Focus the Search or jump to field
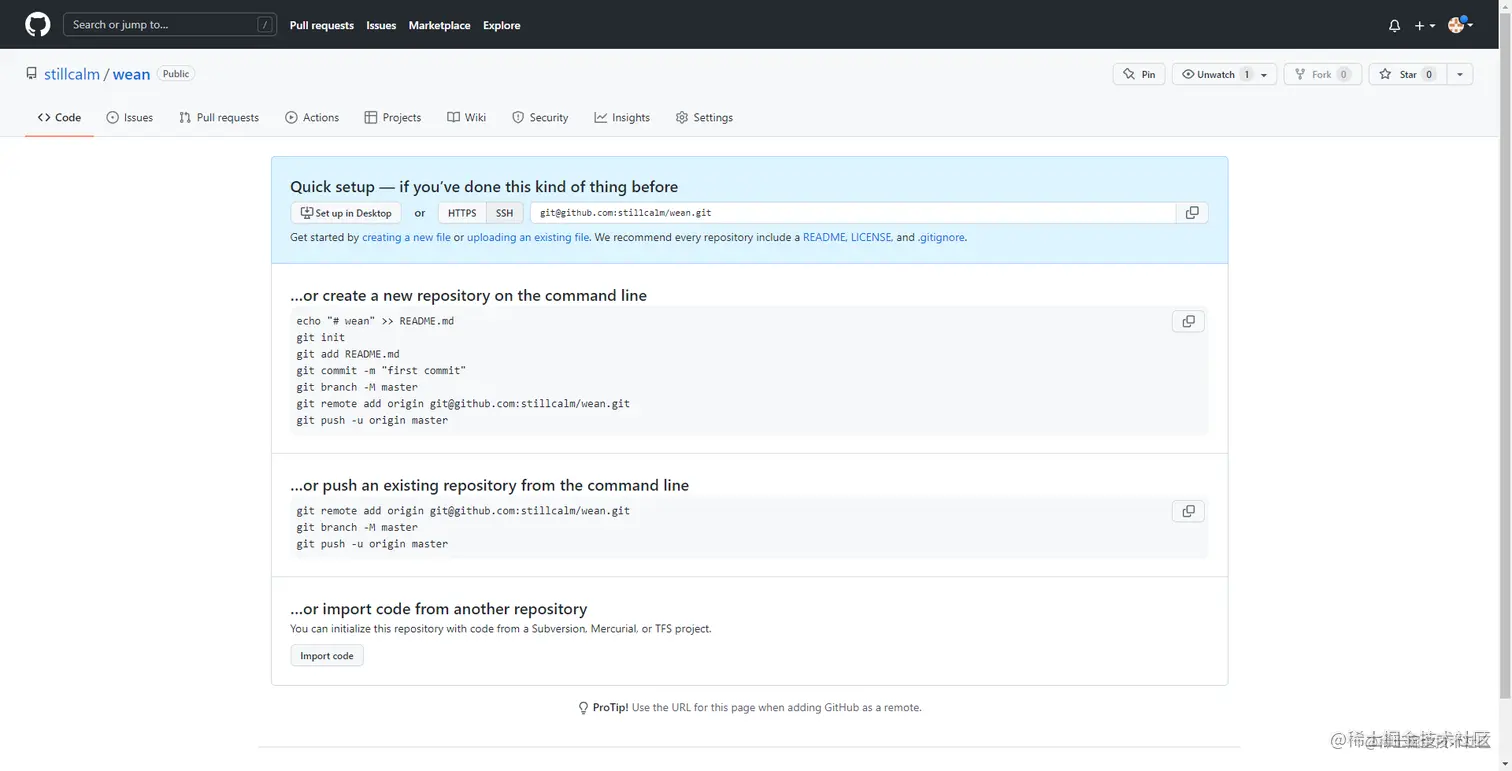 (170, 25)
